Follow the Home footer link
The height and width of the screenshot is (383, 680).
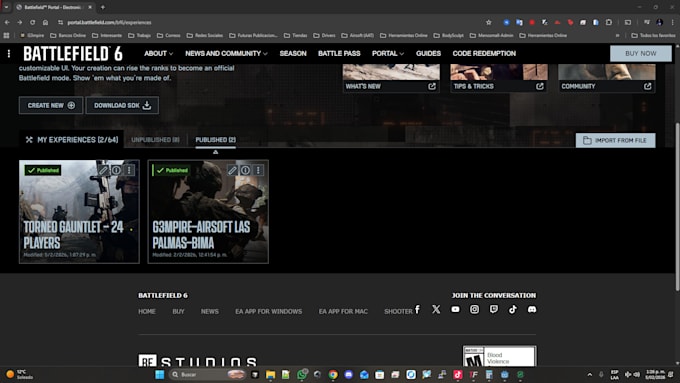tap(147, 311)
